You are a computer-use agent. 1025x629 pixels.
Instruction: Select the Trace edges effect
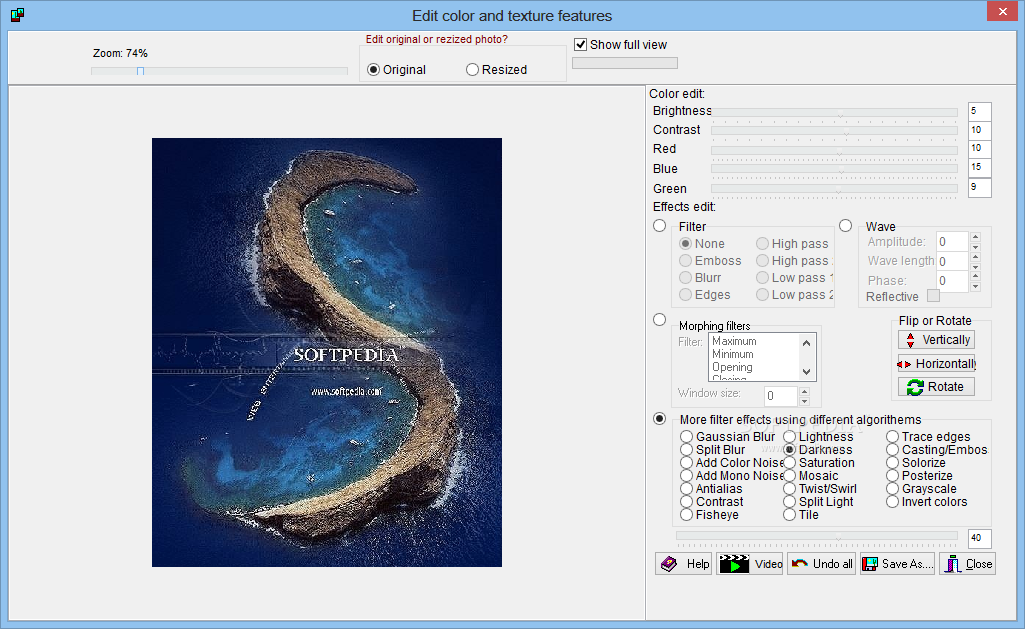click(892, 436)
